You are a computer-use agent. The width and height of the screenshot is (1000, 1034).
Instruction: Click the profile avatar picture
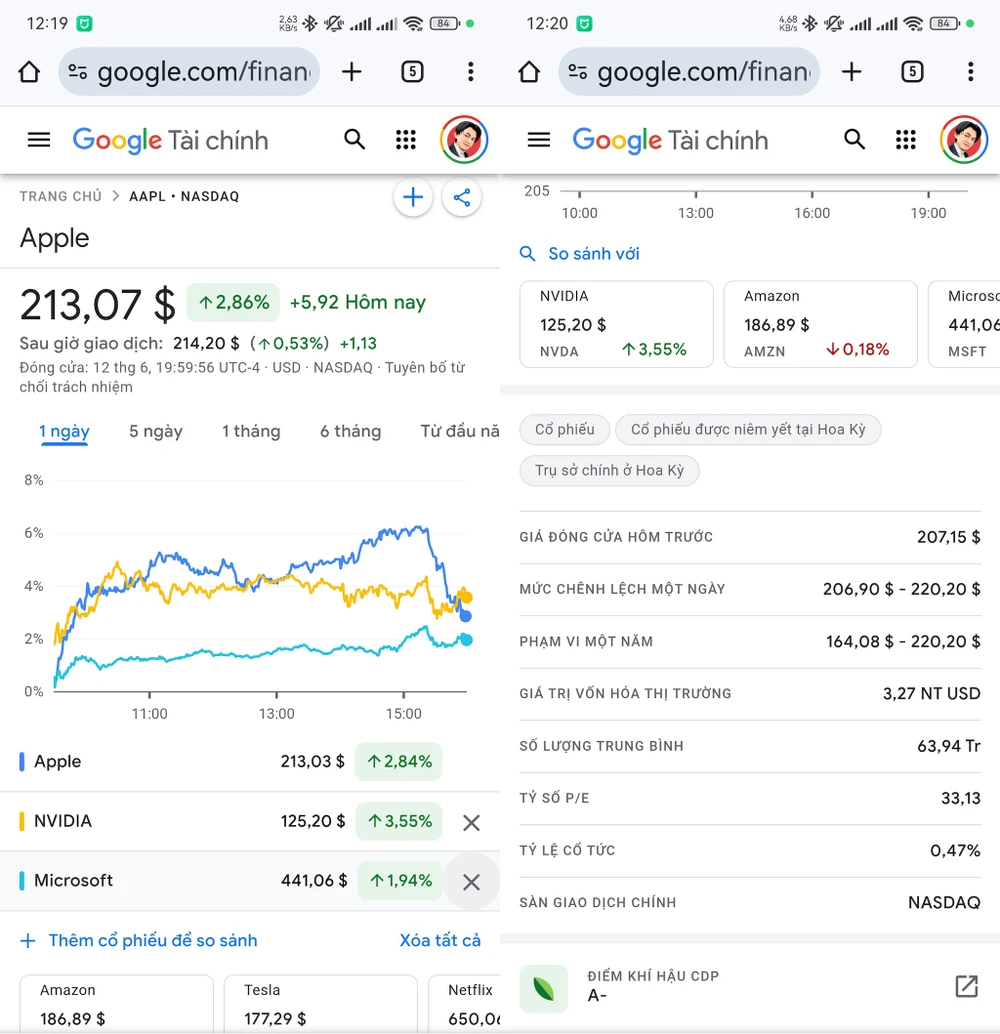click(x=464, y=139)
